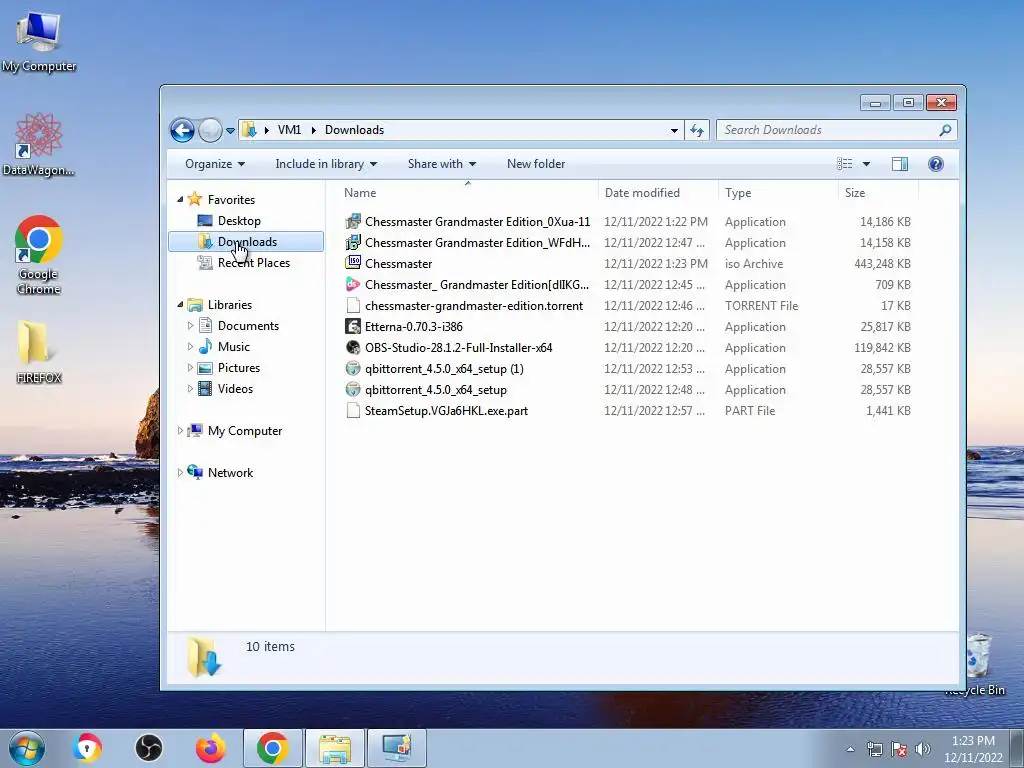This screenshot has height=768, width=1024.
Task: Click the Windows Explorer taskbar button
Action: tap(334, 748)
